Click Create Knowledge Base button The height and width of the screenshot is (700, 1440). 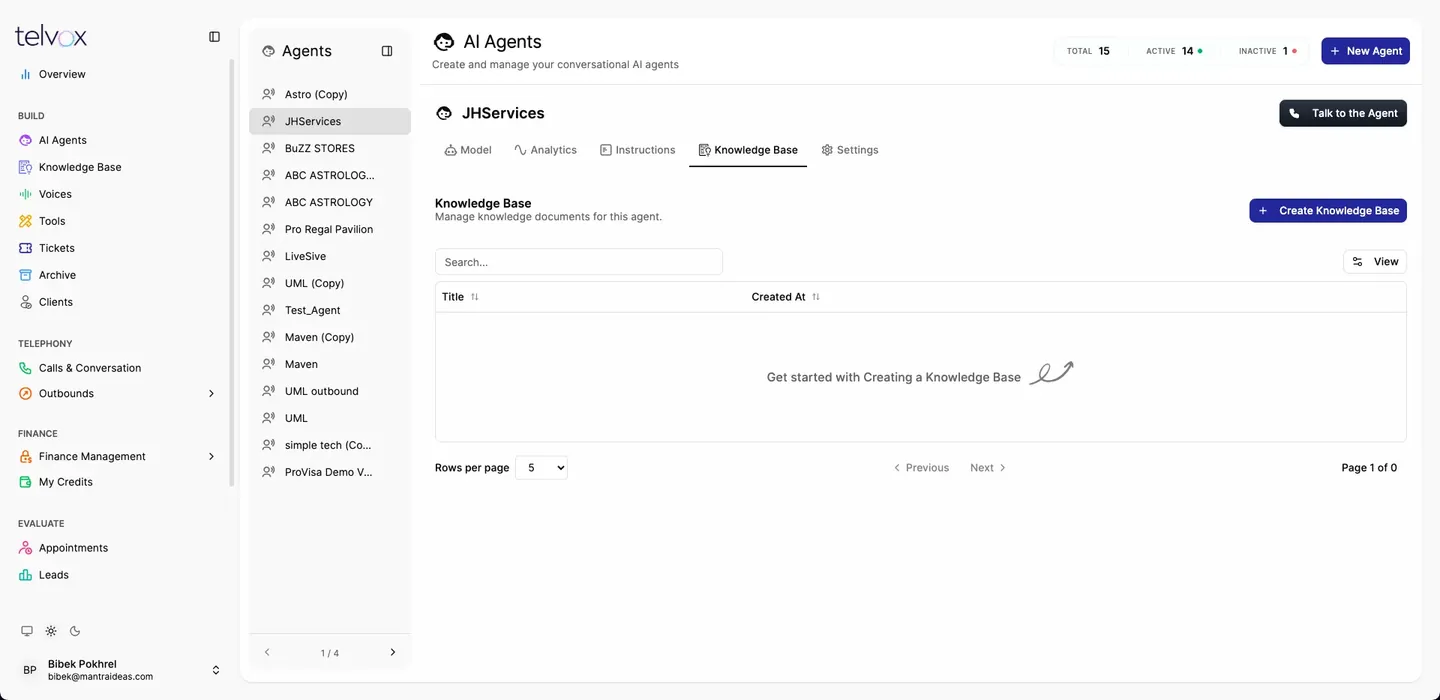coord(1328,211)
